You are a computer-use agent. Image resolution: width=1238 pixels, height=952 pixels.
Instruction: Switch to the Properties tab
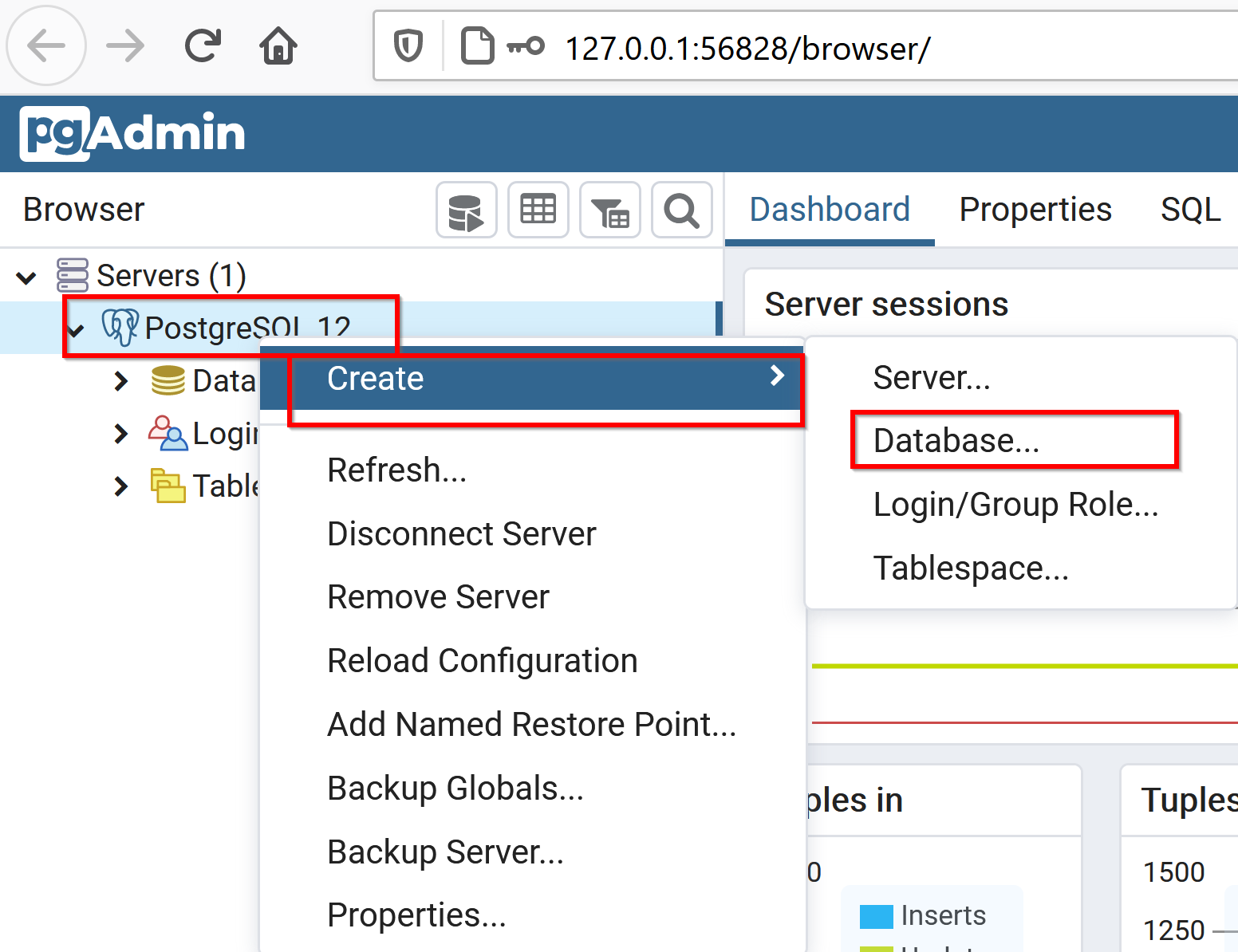pyautogui.click(x=1035, y=210)
